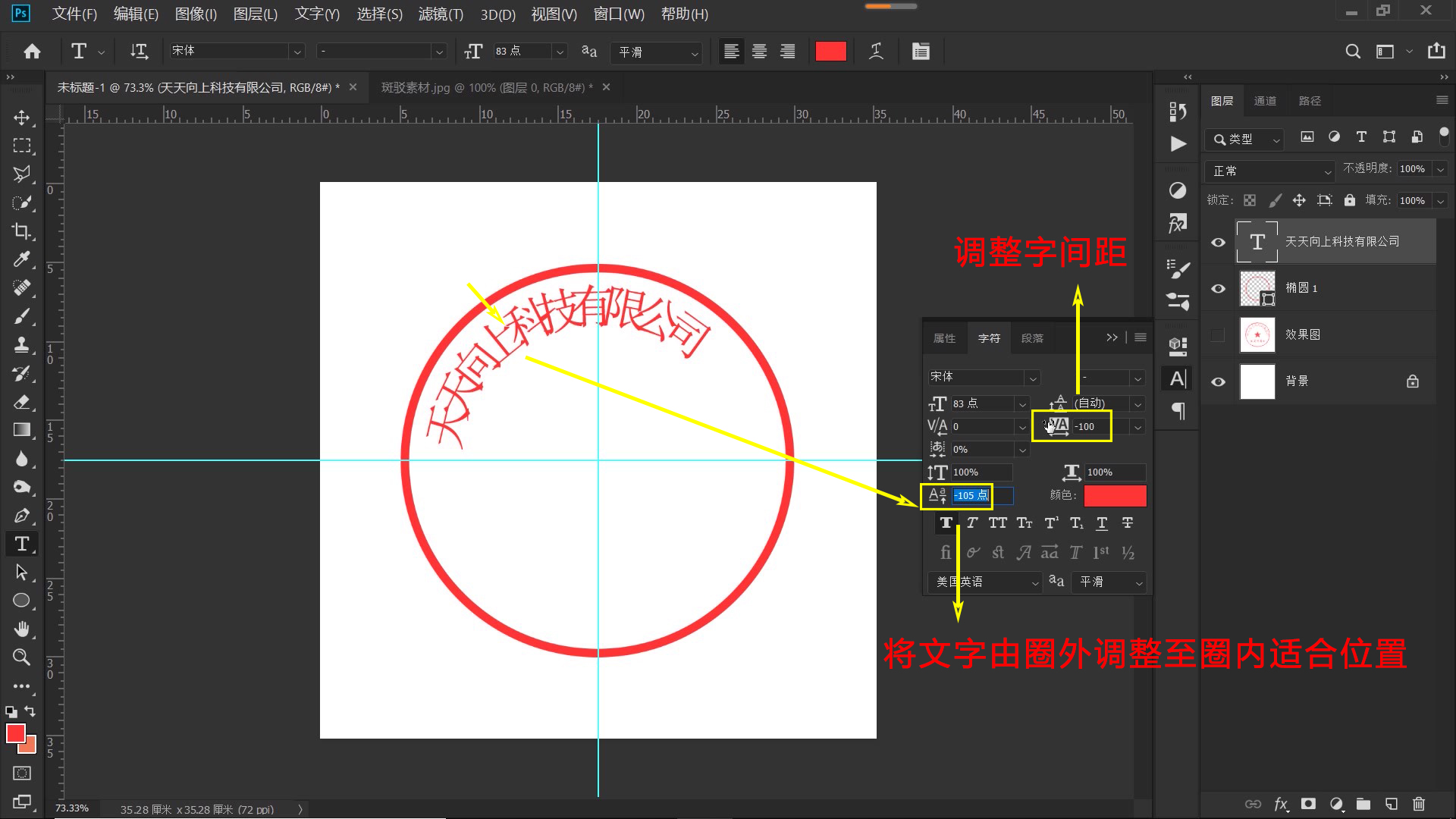
Task: Hide the 椭圆 1 layer
Action: [x=1218, y=288]
